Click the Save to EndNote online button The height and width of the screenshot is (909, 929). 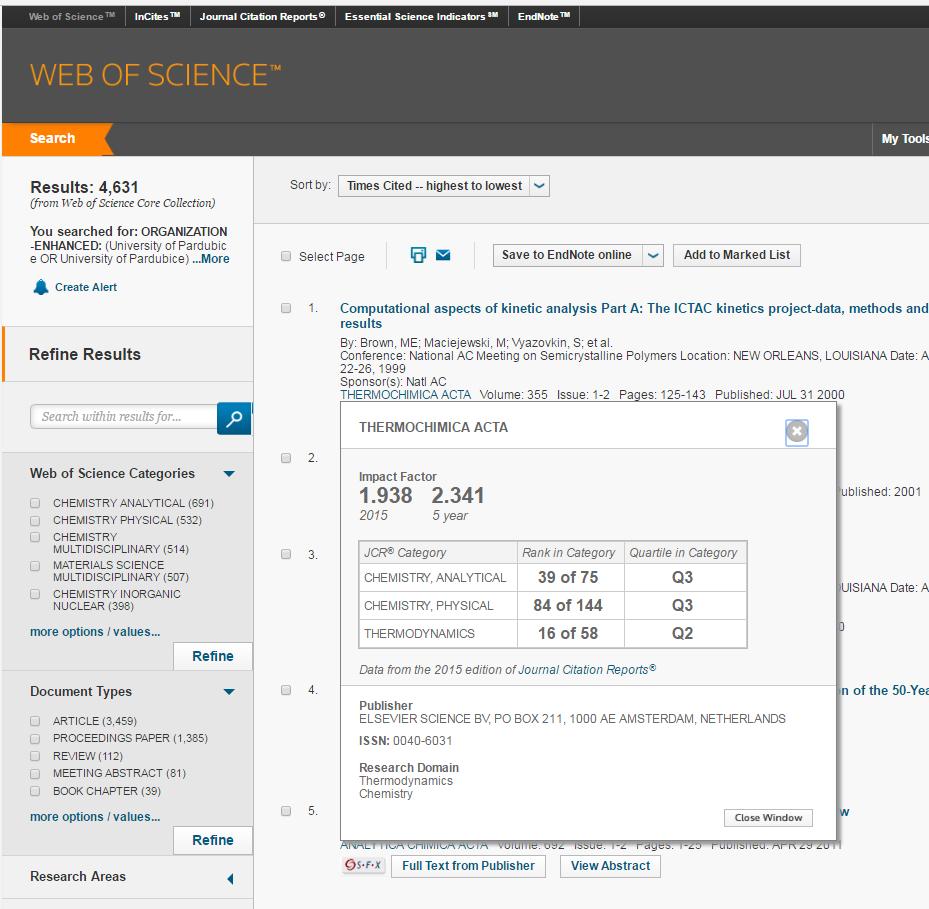(x=567, y=255)
